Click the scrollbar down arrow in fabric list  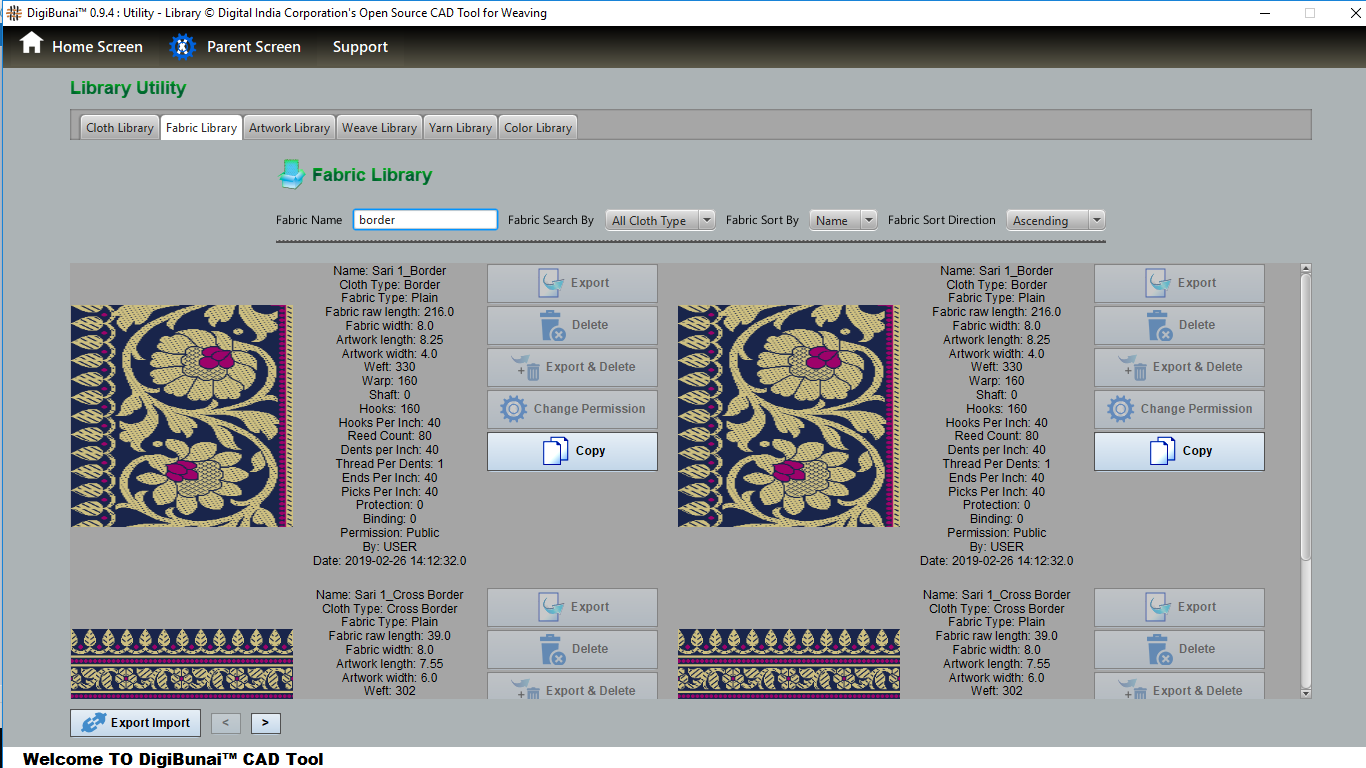1305,691
